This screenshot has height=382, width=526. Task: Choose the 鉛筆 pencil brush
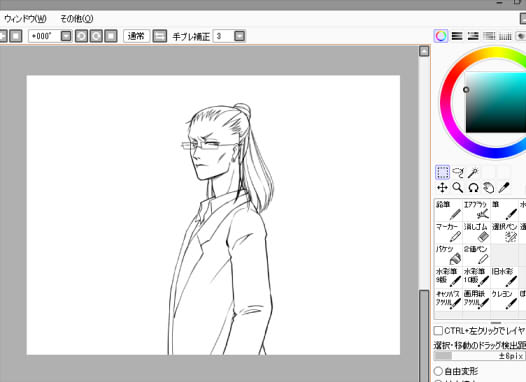pos(449,210)
